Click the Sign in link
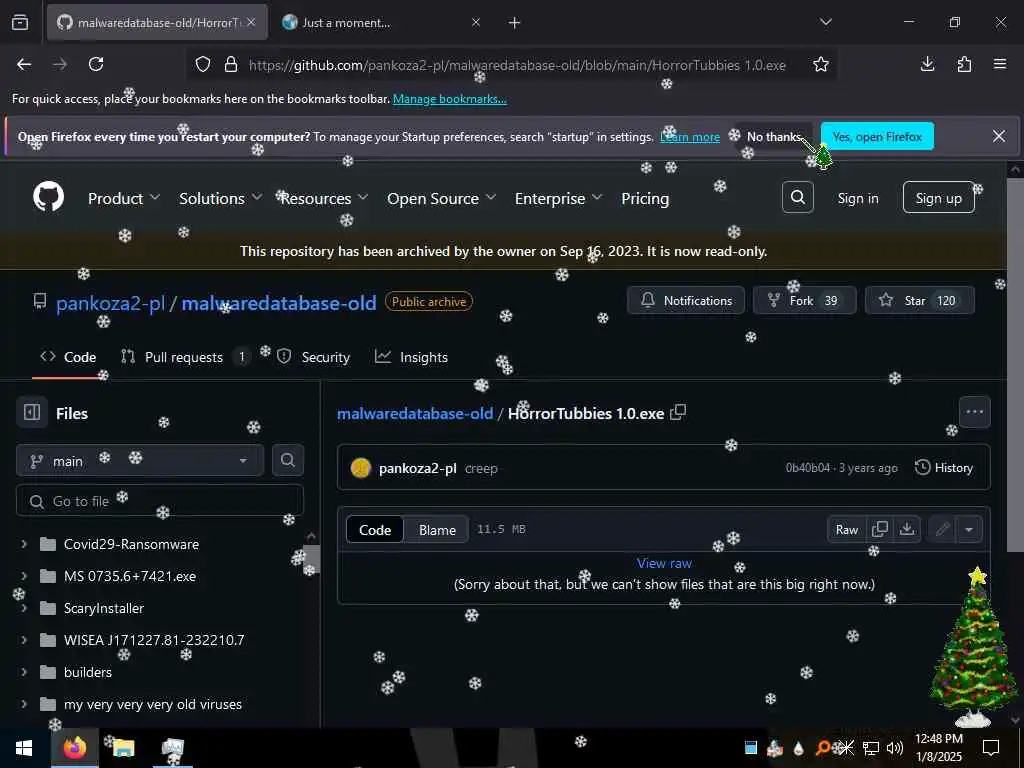 point(858,198)
